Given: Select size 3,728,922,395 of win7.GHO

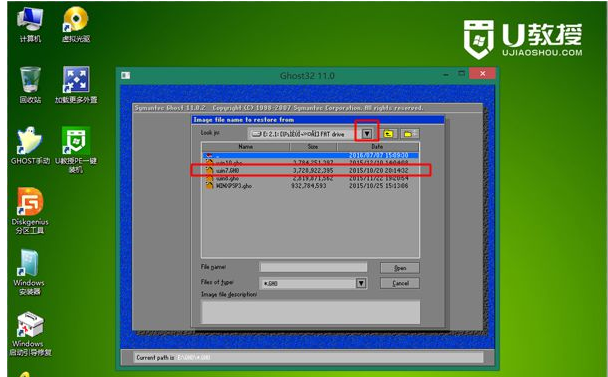Looking at the screenshot, I should tap(313, 170).
